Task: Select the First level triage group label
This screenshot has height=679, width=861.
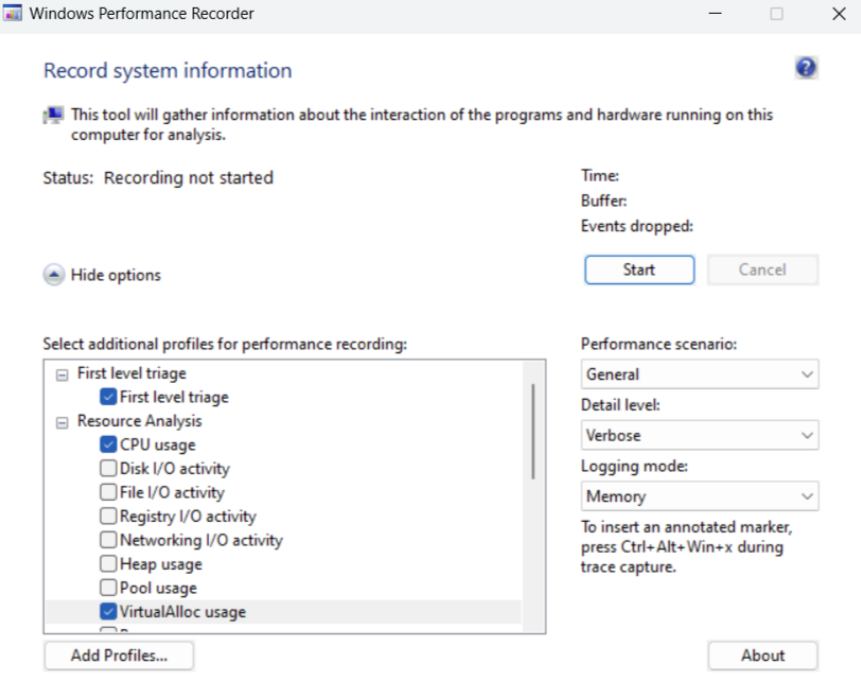Action: pyautogui.click(x=132, y=373)
